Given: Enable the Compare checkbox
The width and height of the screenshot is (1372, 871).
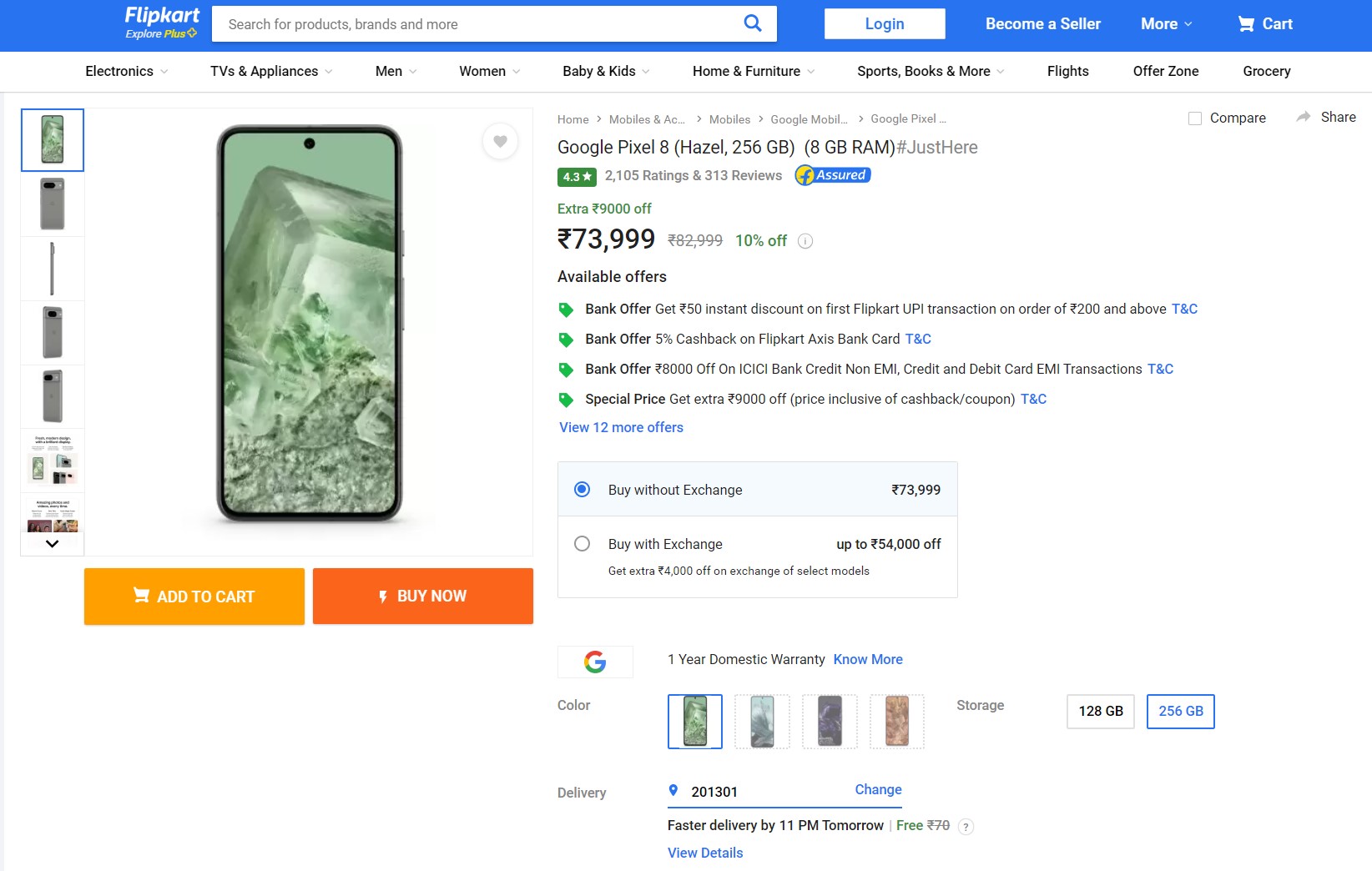Looking at the screenshot, I should point(1194,118).
